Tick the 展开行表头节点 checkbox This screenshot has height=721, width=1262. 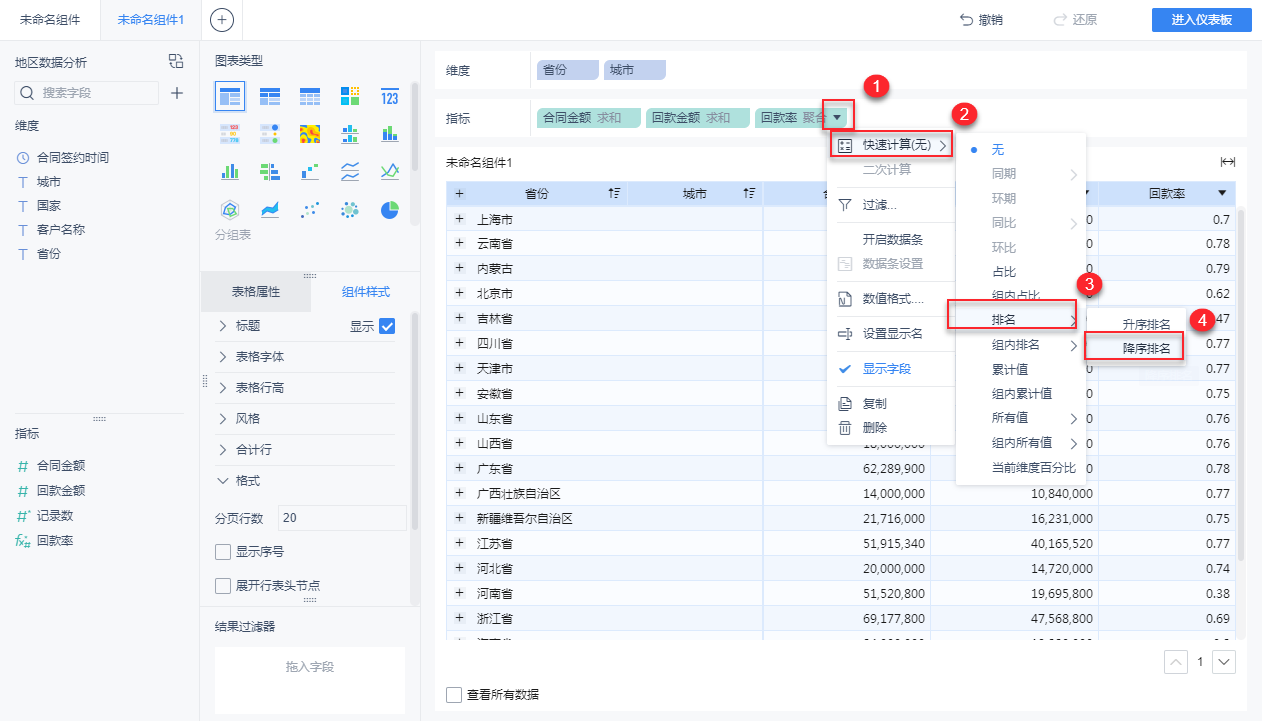223,585
